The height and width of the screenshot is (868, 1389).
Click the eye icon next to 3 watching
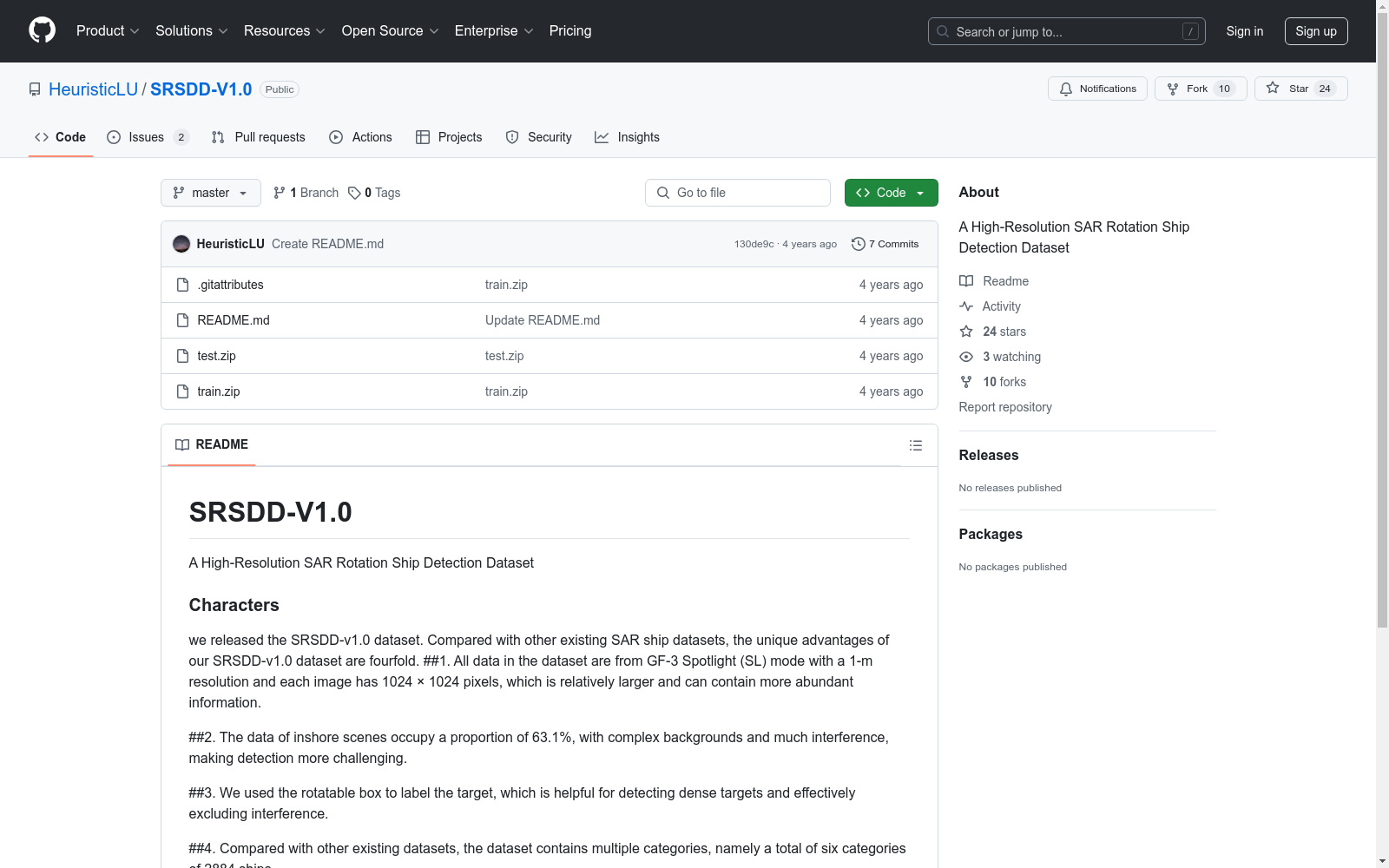(x=966, y=357)
